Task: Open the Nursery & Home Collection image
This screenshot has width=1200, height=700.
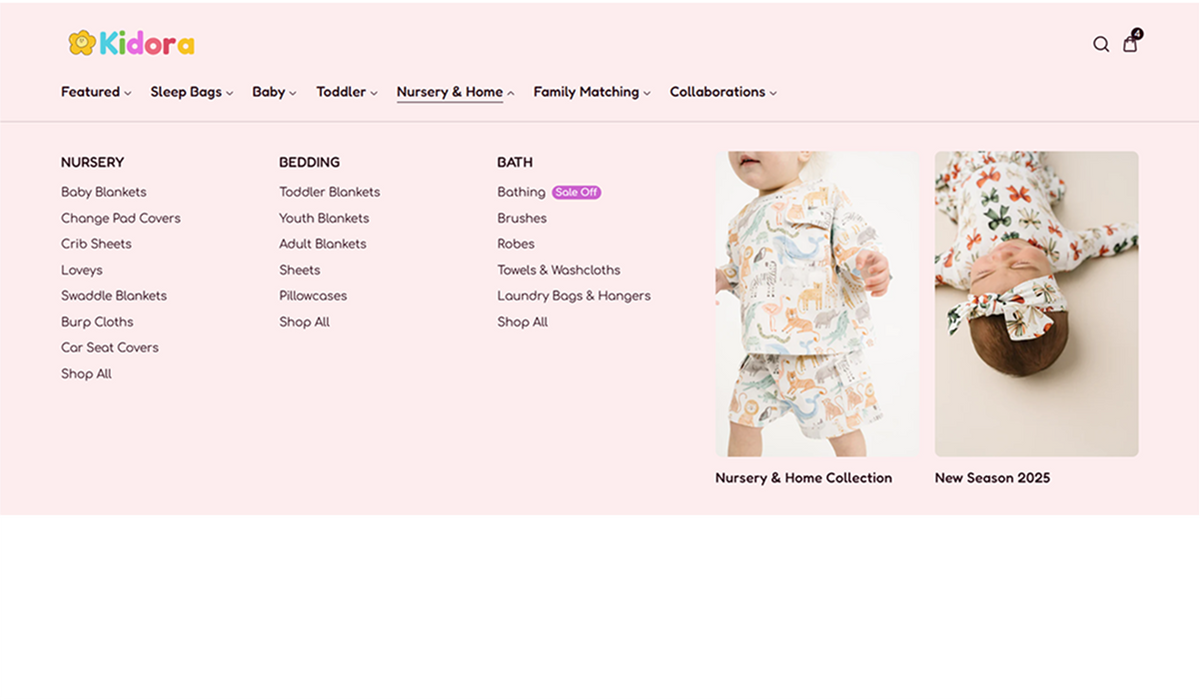Action: pyautogui.click(x=816, y=304)
